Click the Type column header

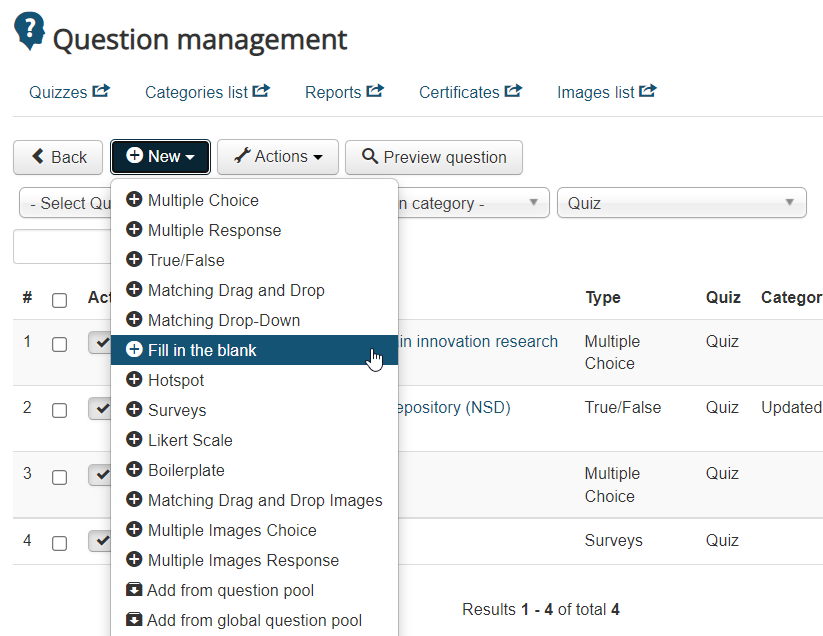[x=603, y=297]
